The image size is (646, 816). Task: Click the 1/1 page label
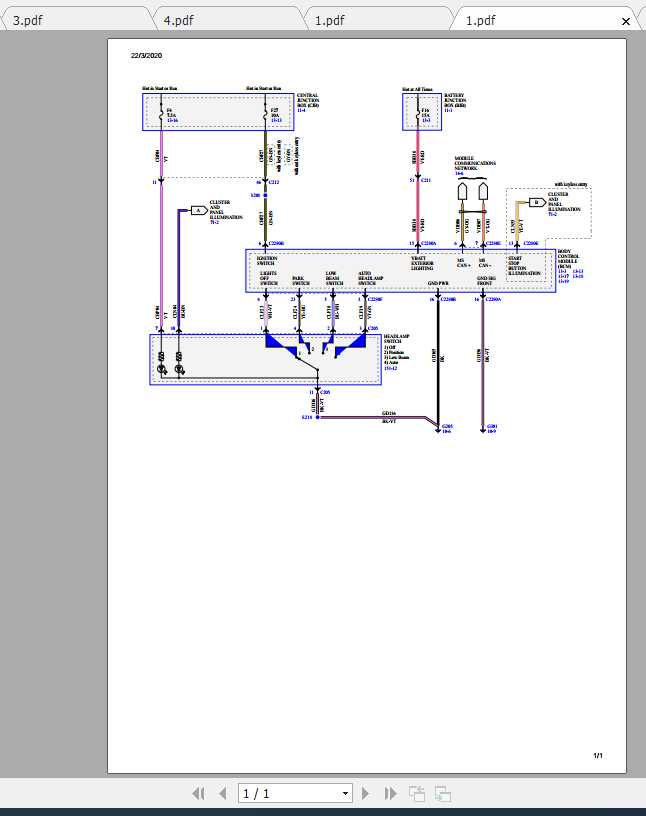[598, 755]
